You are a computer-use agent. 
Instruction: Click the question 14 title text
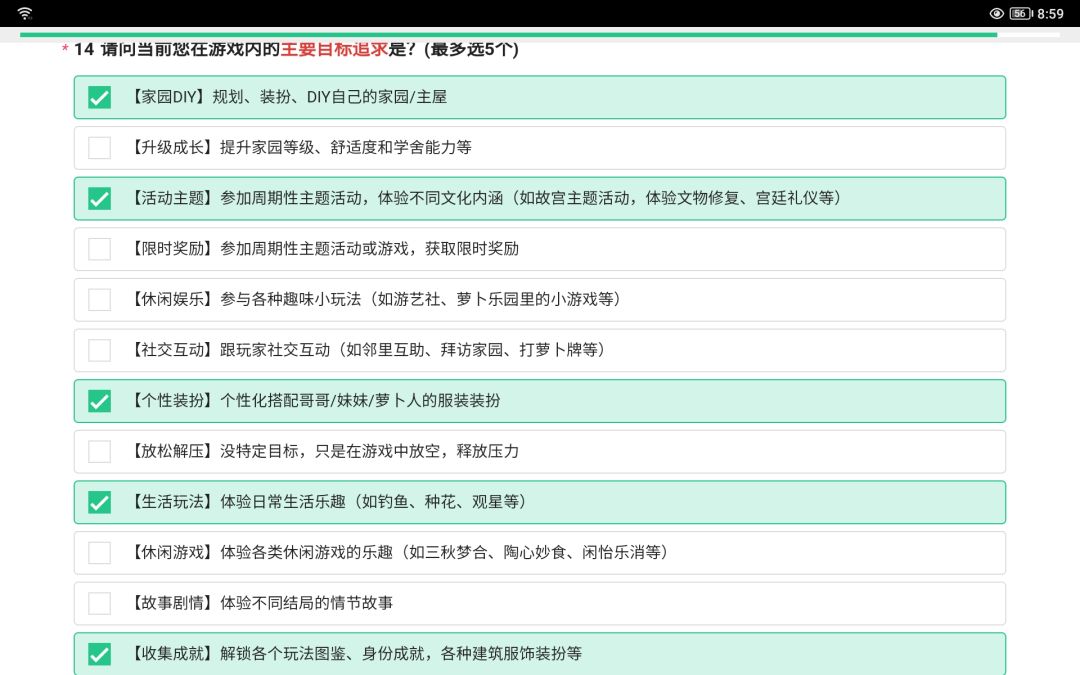(x=296, y=50)
